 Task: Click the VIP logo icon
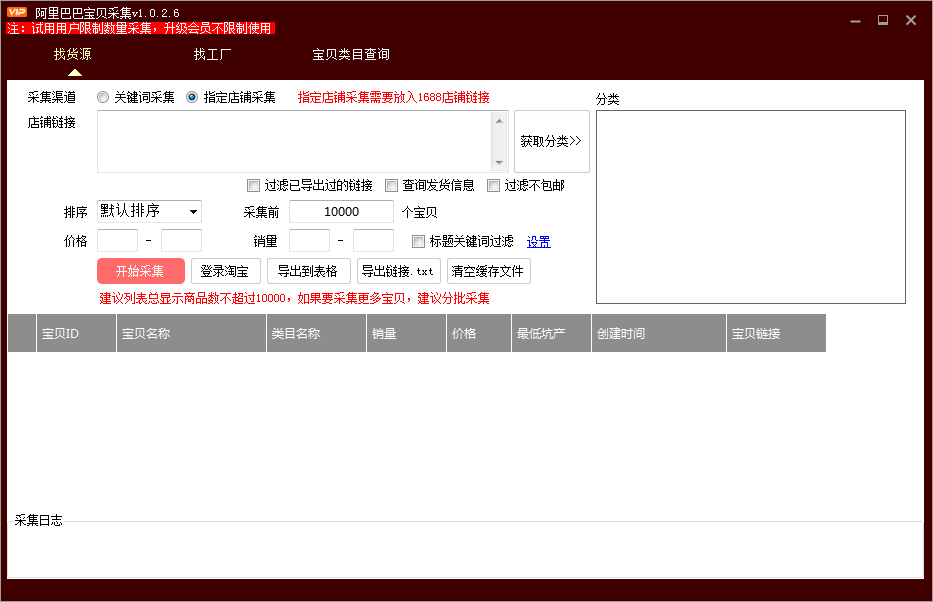pyautogui.click(x=17, y=12)
